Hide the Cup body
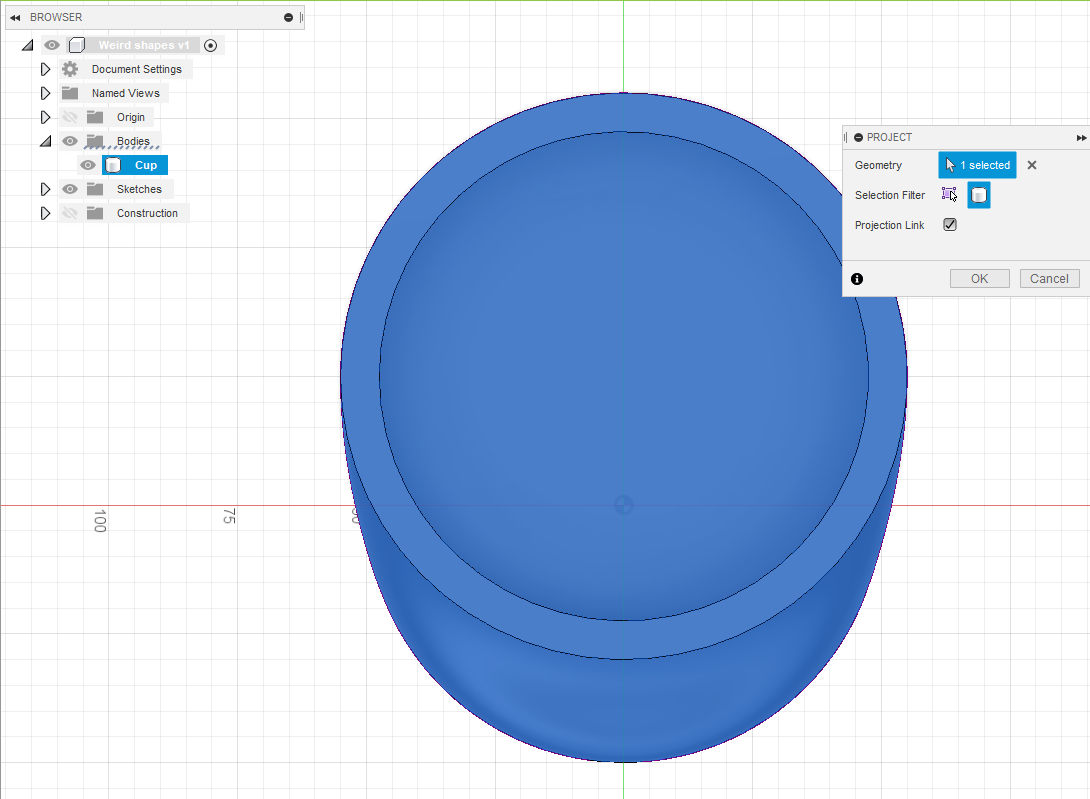This screenshot has height=799, width=1090. pyautogui.click(x=88, y=166)
